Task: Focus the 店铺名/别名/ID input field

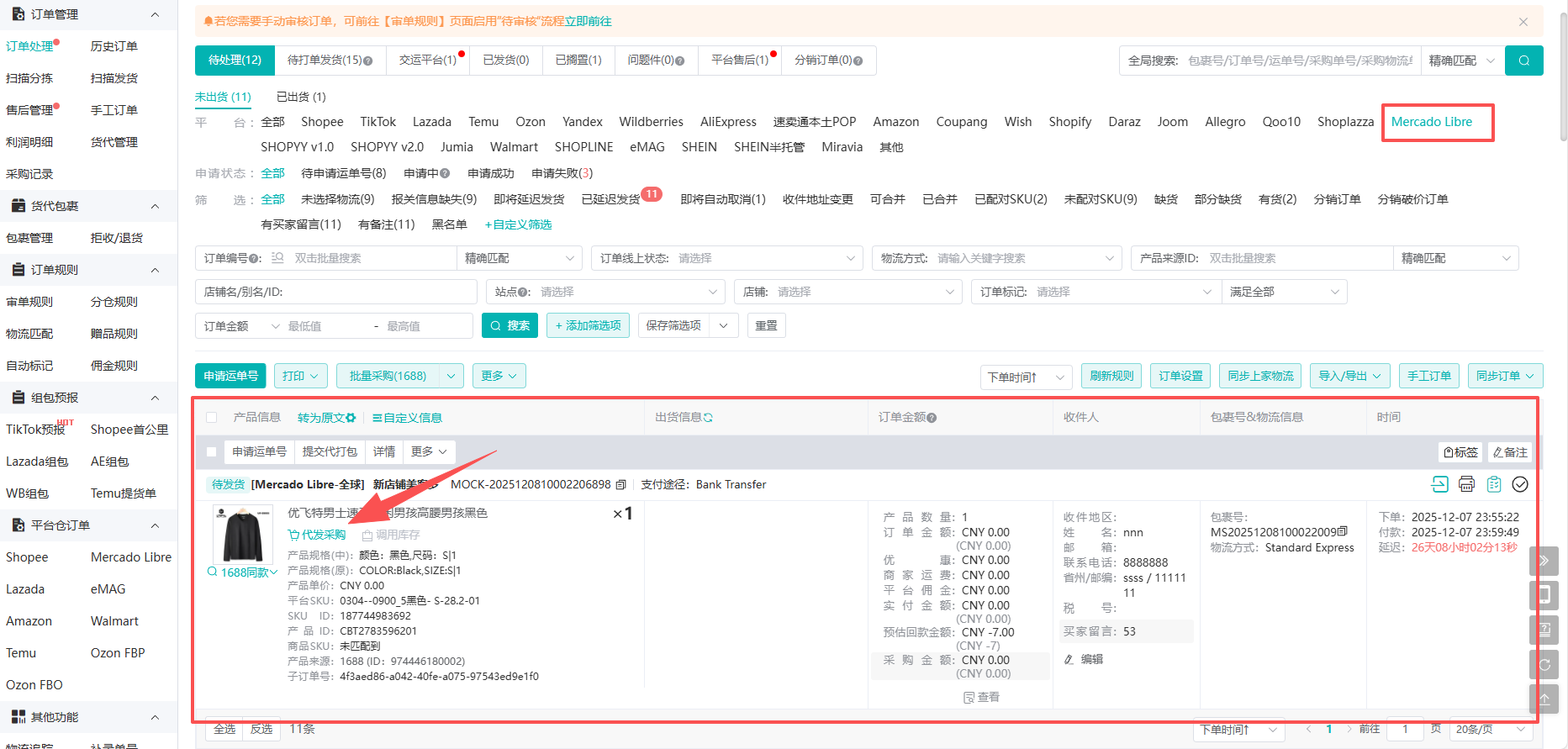Action: (x=336, y=292)
